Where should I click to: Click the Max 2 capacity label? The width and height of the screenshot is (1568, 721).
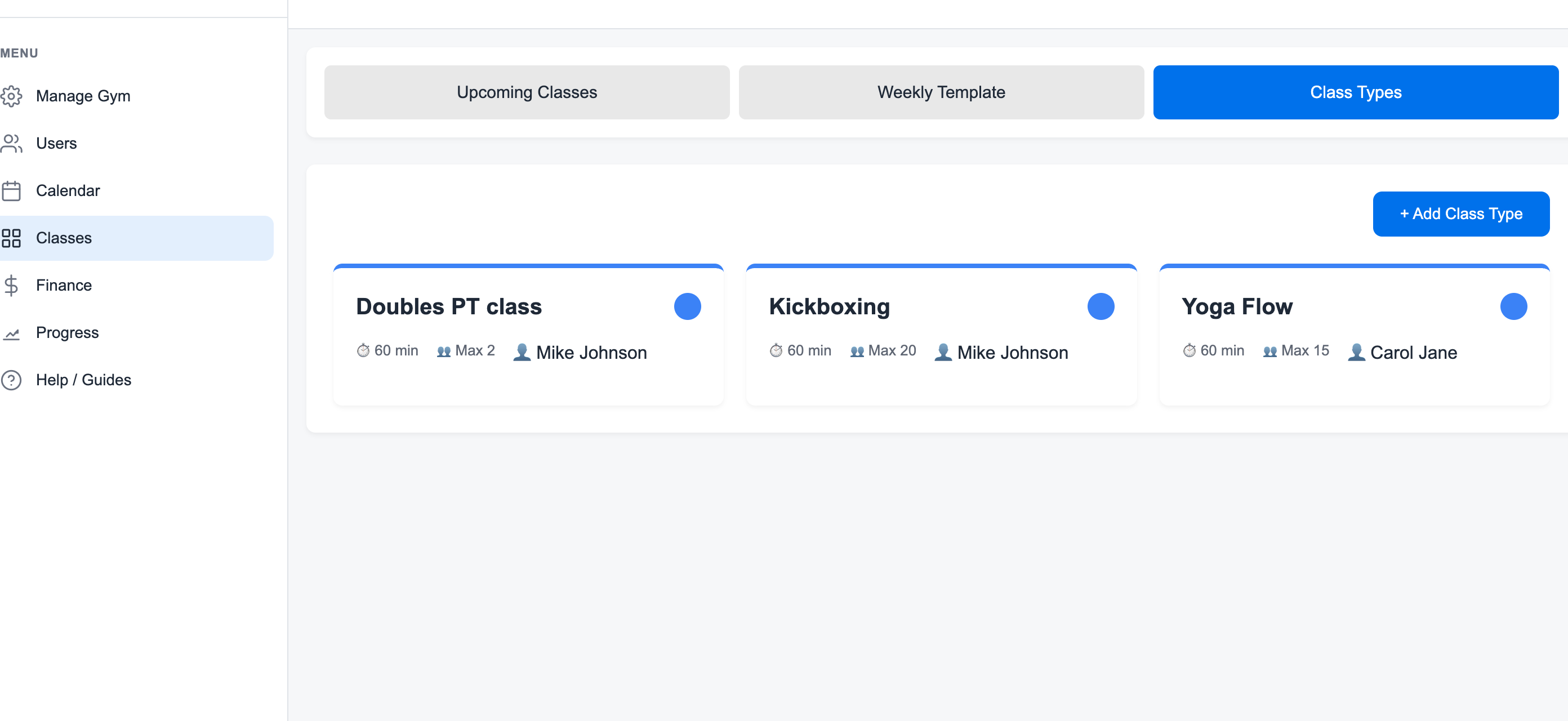(x=475, y=350)
